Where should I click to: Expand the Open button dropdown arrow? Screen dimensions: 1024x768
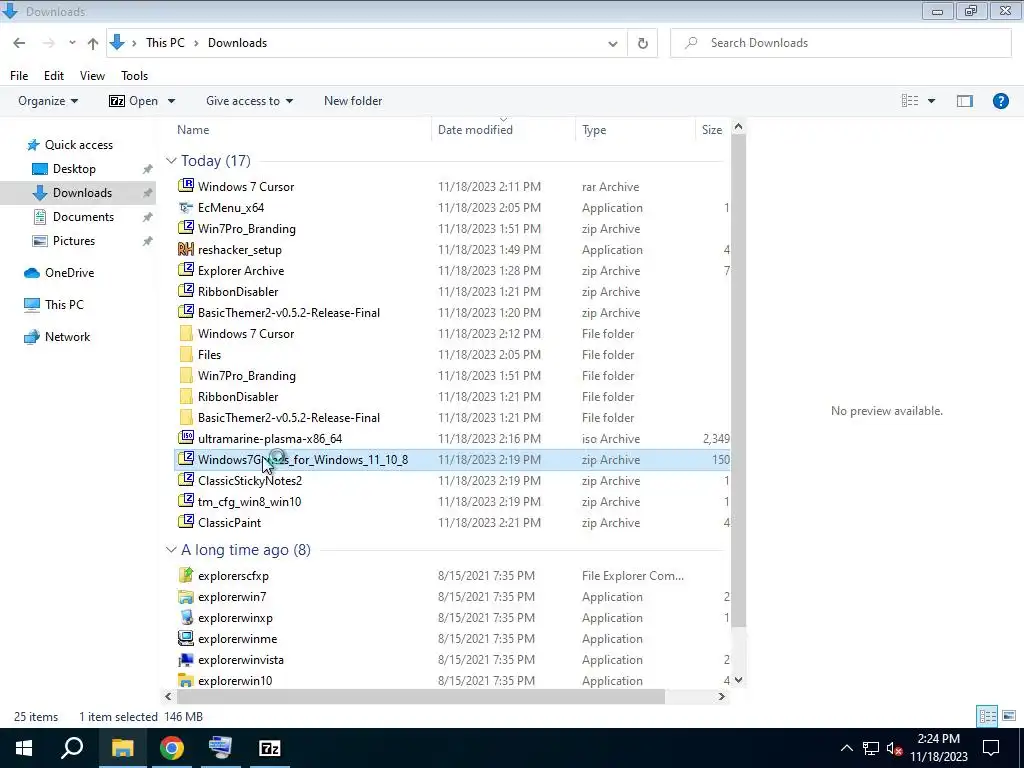tap(171, 101)
